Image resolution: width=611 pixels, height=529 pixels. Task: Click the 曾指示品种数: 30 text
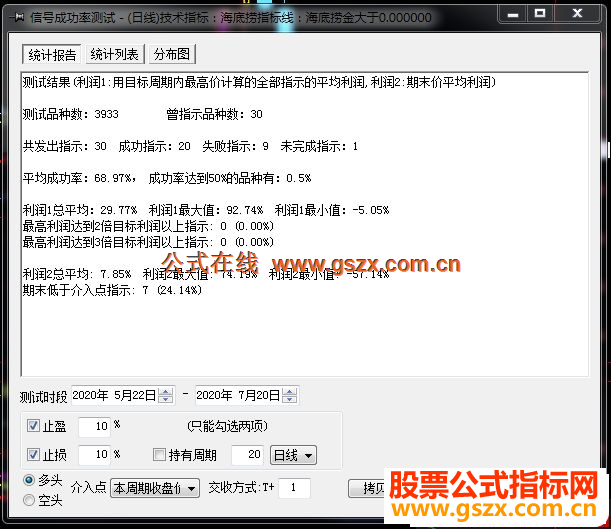point(214,114)
